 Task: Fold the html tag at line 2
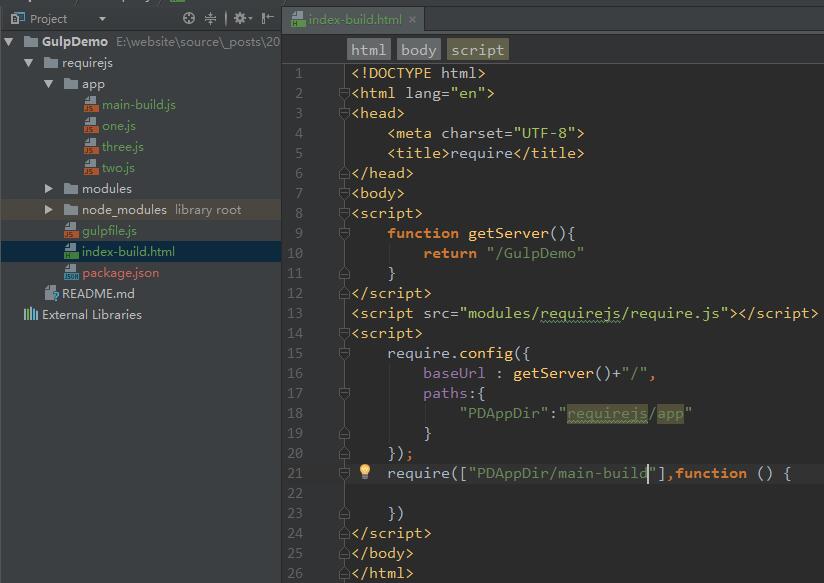pyautogui.click(x=344, y=93)
